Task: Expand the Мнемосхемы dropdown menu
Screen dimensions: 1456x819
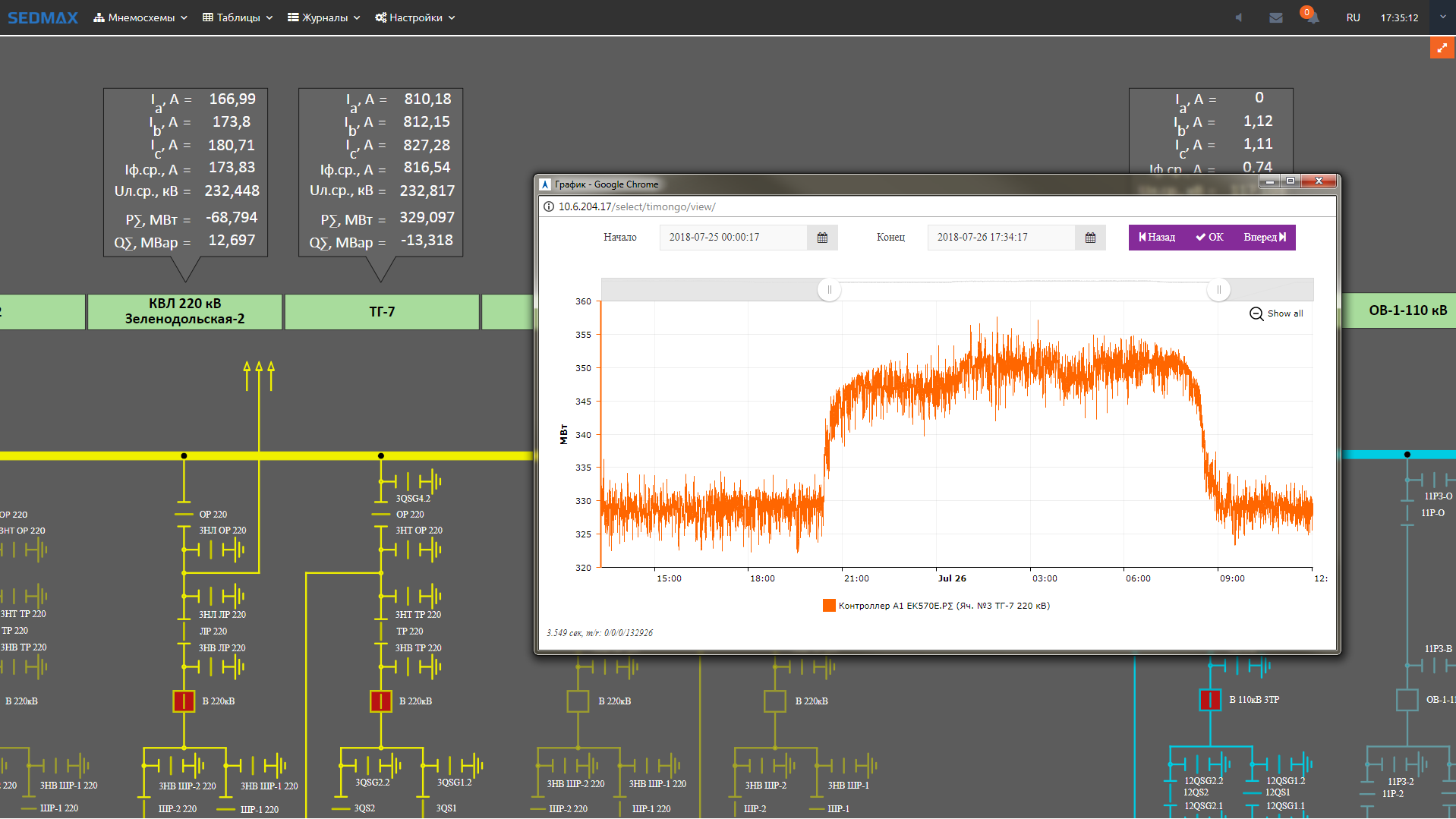Action: pos(140,17)
